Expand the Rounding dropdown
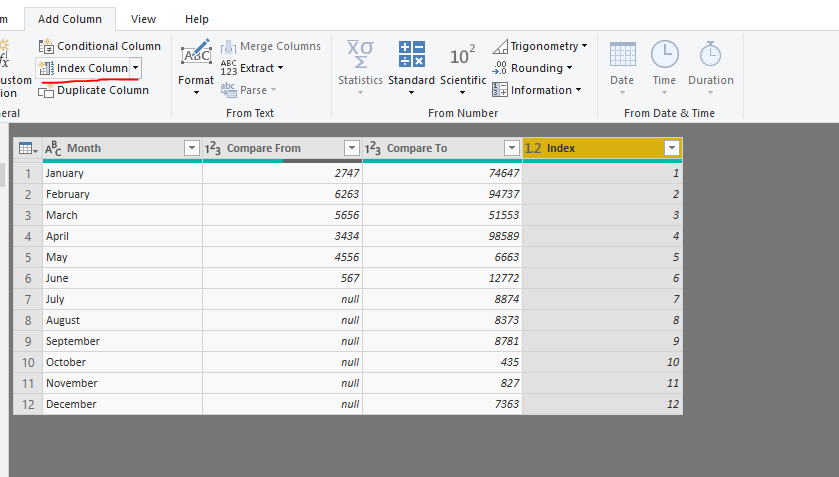The width and height of the screenshot is (839, 477). (x=569, y=68)
